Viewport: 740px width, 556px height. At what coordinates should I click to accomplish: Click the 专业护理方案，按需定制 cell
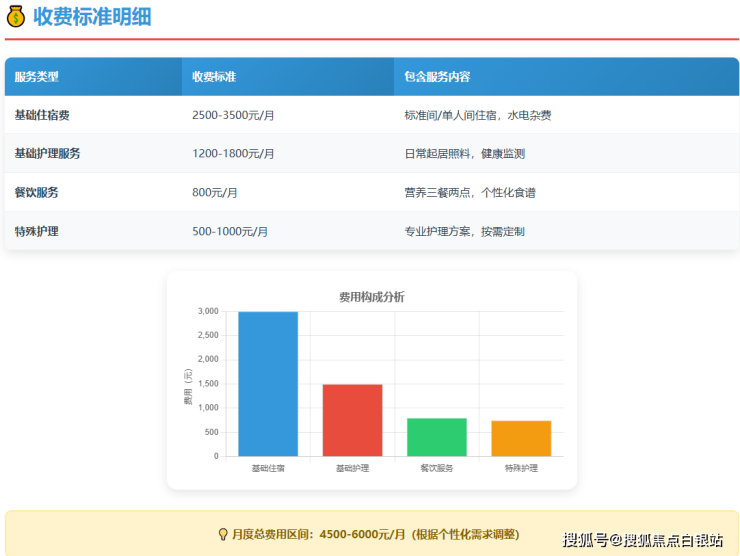tap(464, 231)
